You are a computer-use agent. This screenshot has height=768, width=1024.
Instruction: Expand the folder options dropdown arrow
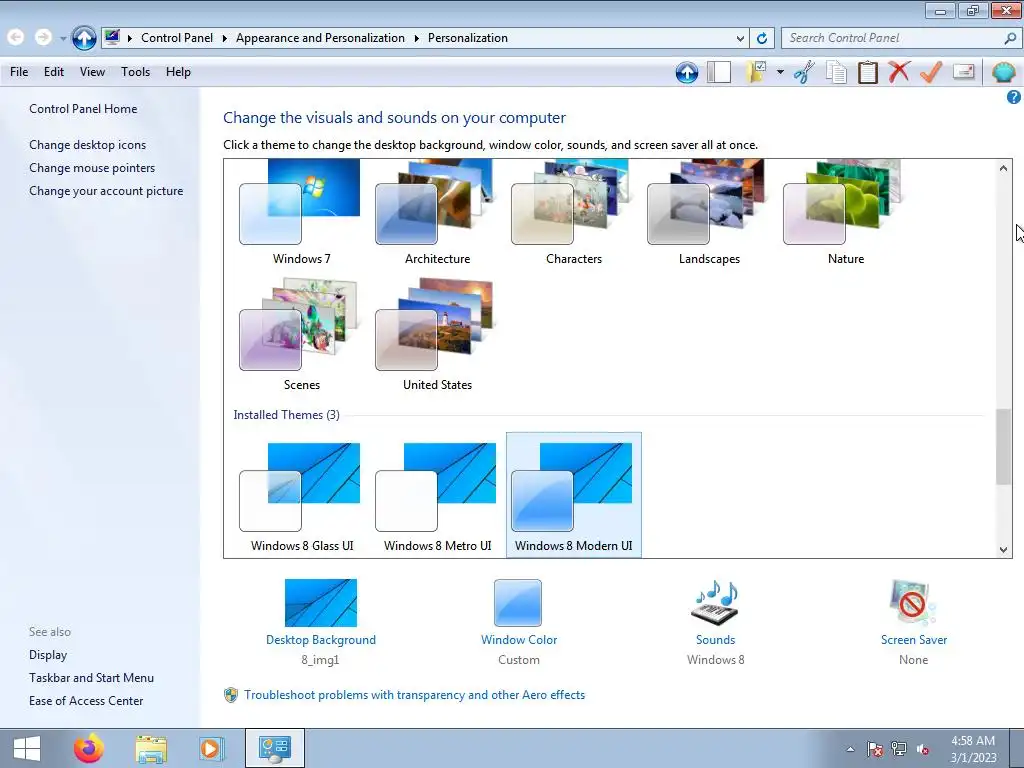[780, 72]
